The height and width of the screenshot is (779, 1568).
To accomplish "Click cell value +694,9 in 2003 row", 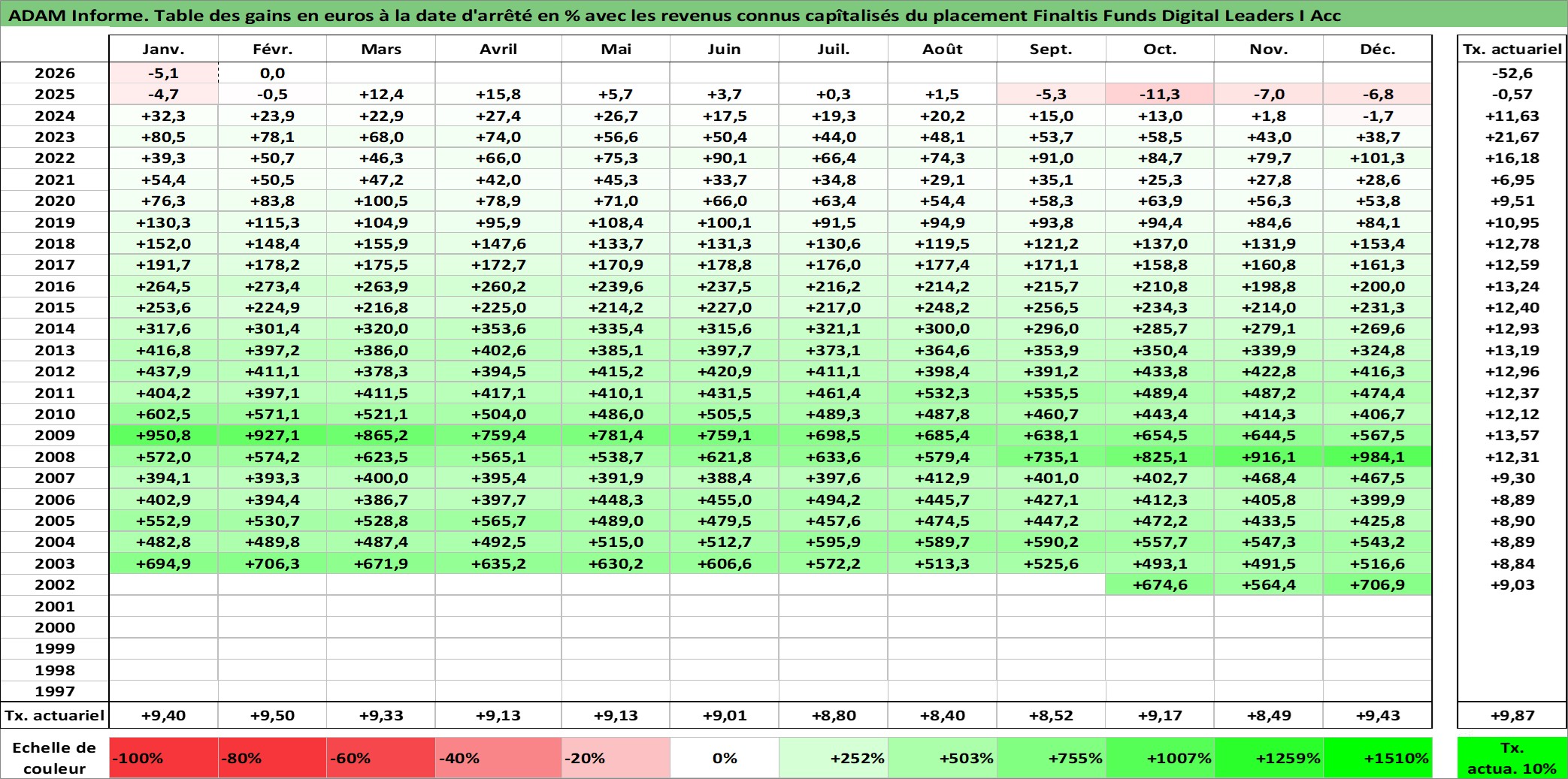I will [x=163, y=563].
